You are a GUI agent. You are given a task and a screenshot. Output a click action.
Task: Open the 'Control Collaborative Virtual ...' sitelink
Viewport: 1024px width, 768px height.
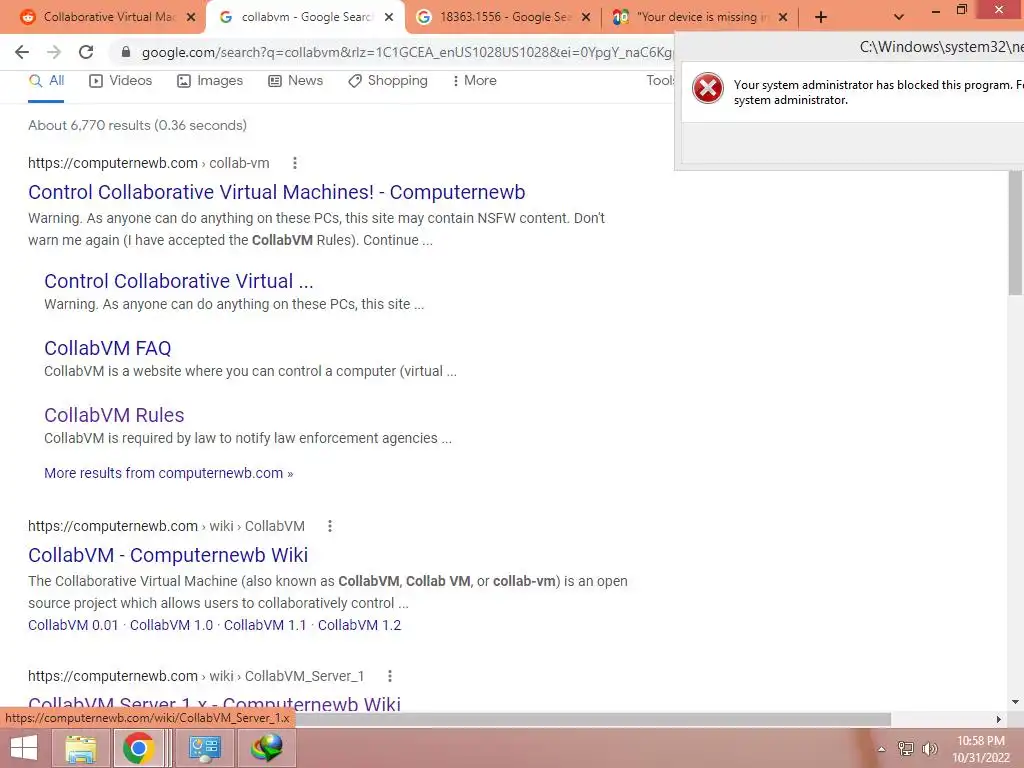[x=179, y=281]
